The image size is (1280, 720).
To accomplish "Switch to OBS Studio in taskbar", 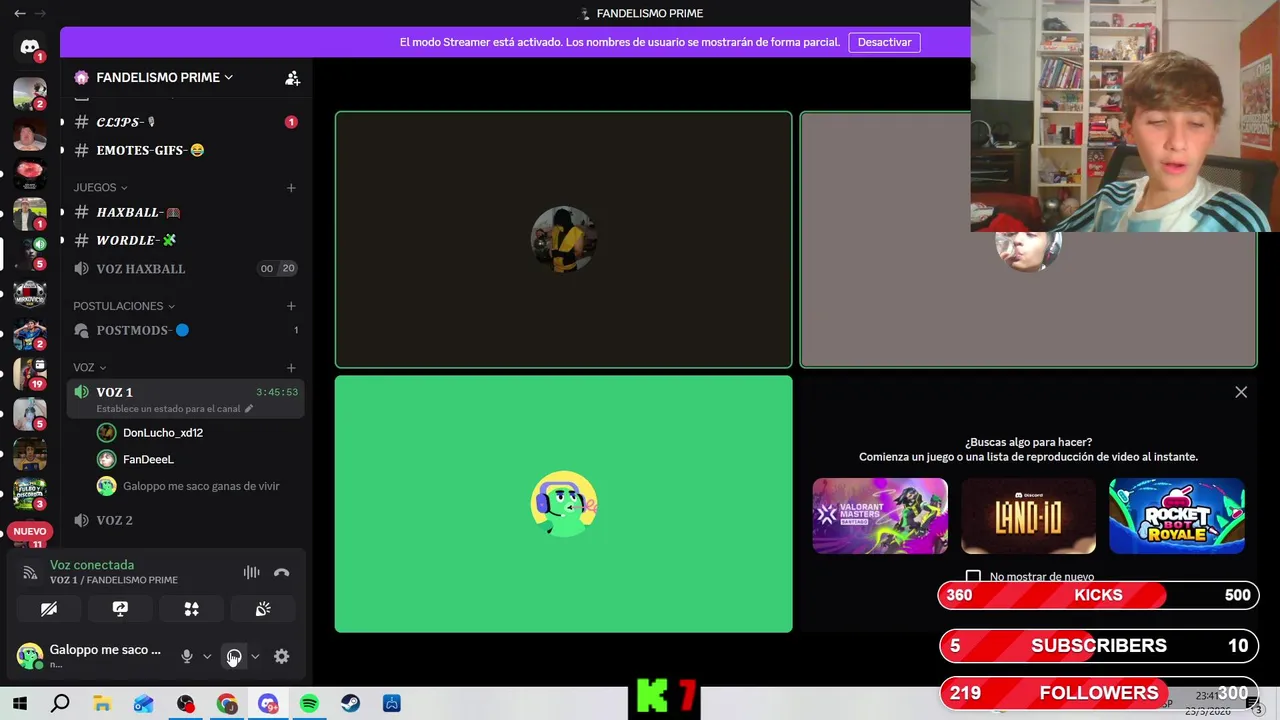I will point(185,704).
